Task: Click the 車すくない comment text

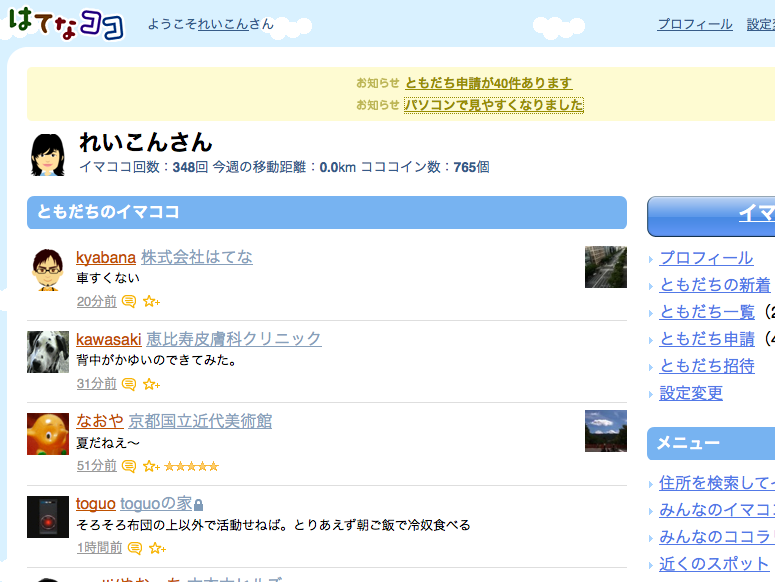Action: pyautogui.click(x=108, y=278)
